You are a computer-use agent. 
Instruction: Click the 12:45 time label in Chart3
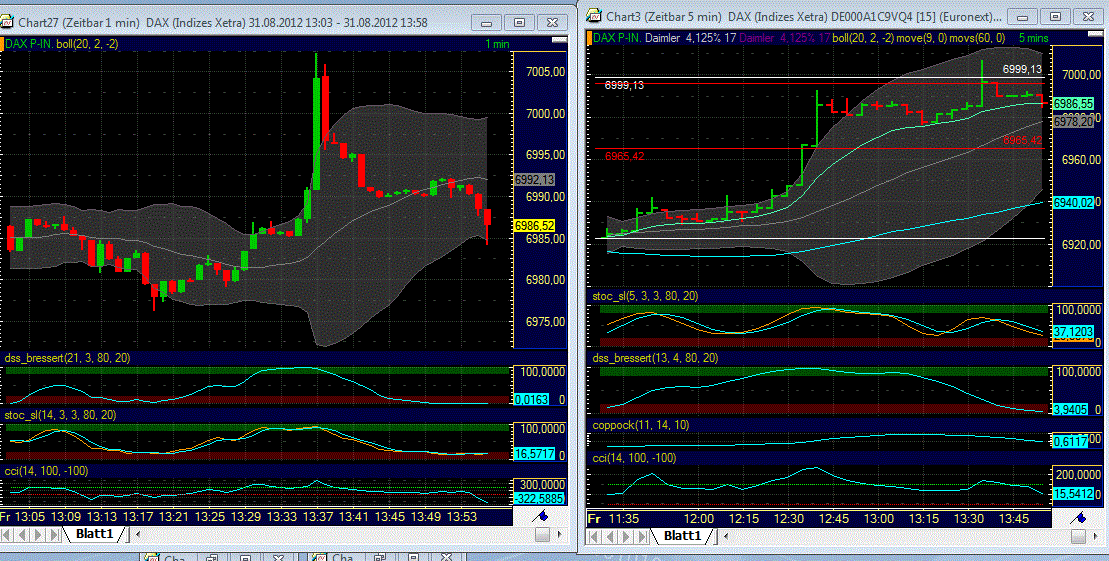pyautogui.click(x=834, y=519)
